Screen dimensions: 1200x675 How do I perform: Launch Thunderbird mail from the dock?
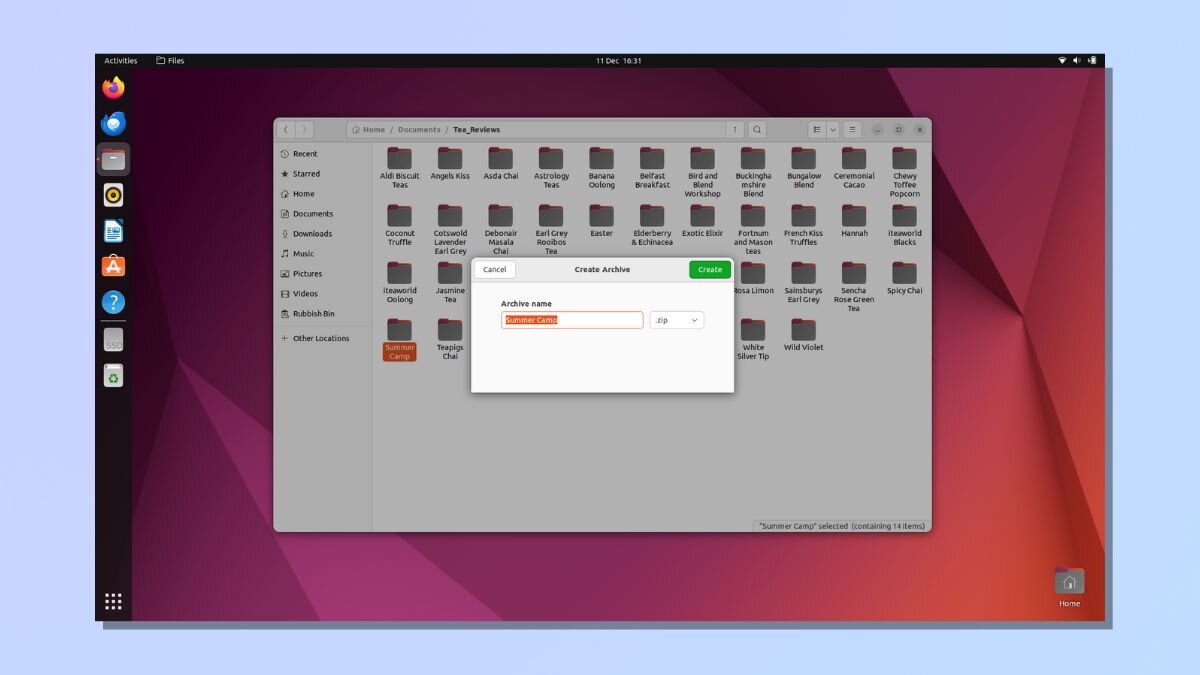click(x=113, y=124)
